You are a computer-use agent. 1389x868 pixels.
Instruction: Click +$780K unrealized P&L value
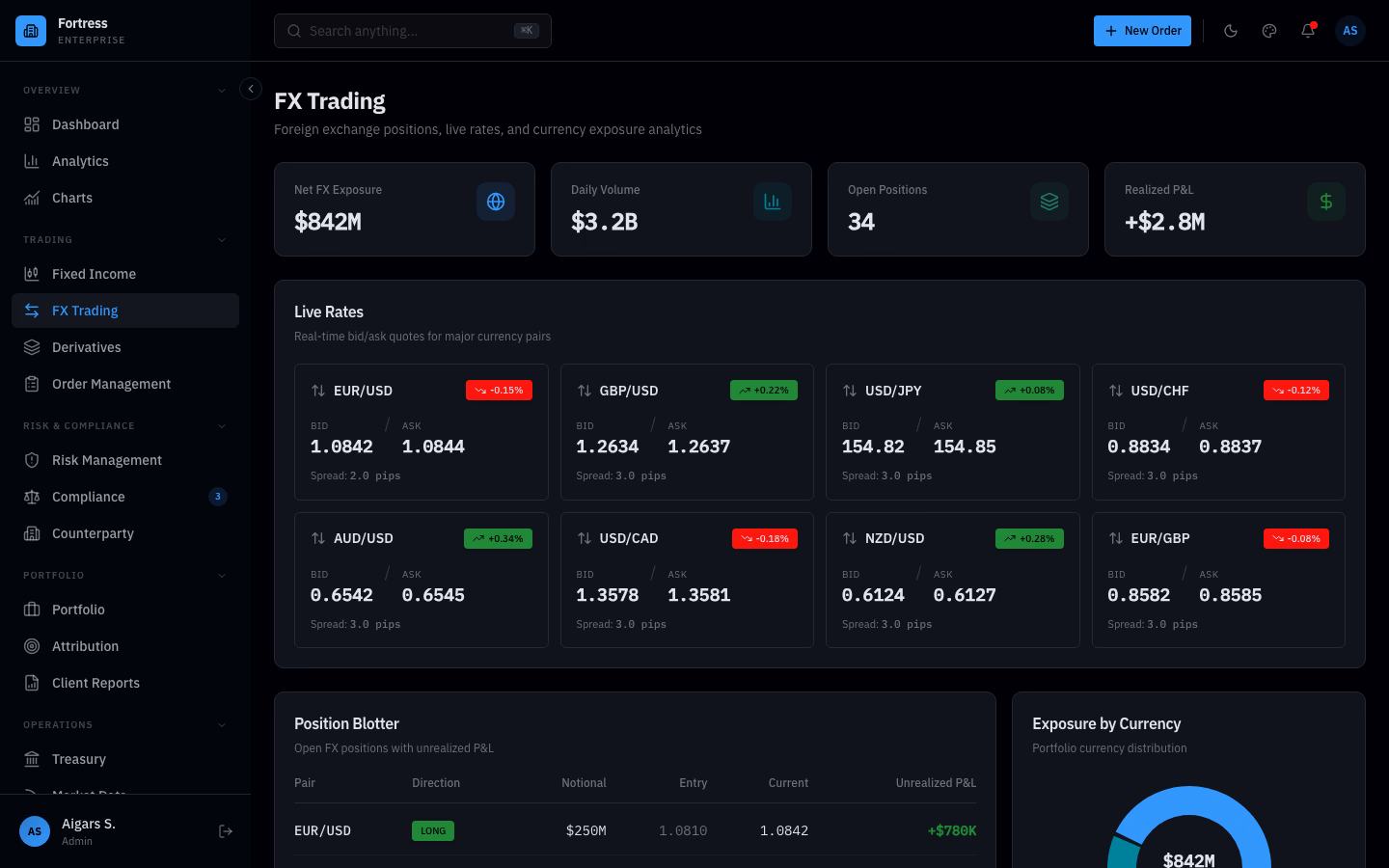click(952, 830)
